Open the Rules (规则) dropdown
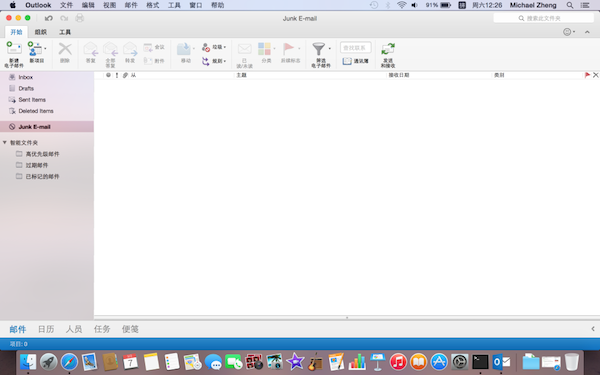The image size is (600, 375). tap(214, 61)
